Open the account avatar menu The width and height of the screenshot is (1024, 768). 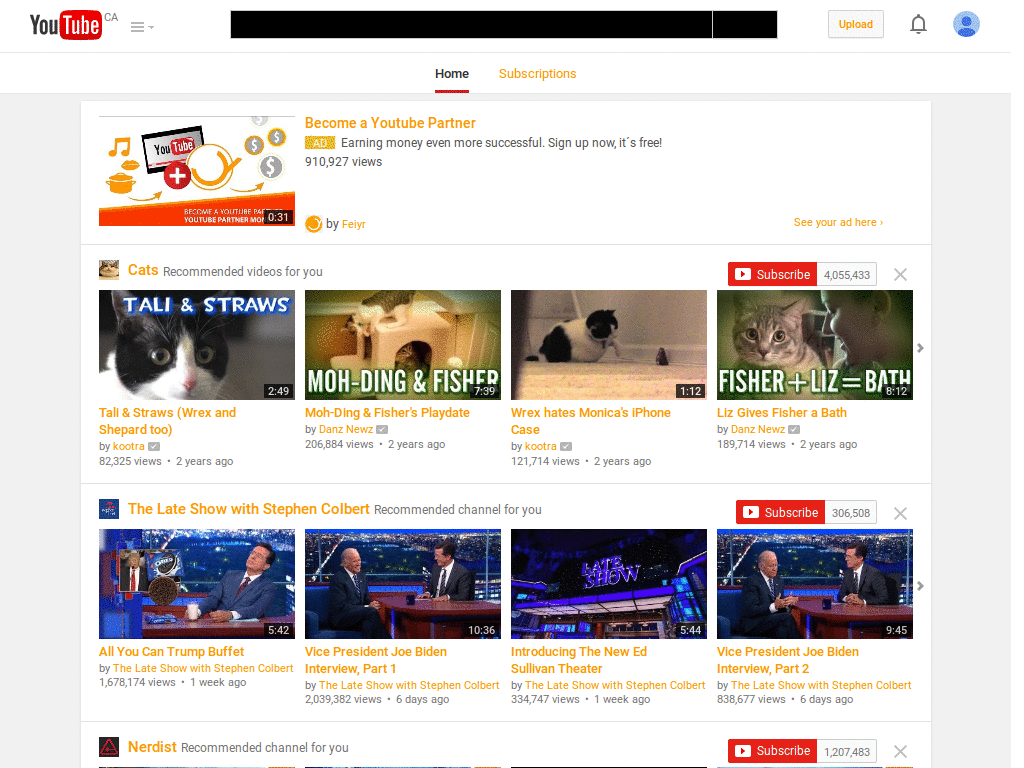coord(966,24)
